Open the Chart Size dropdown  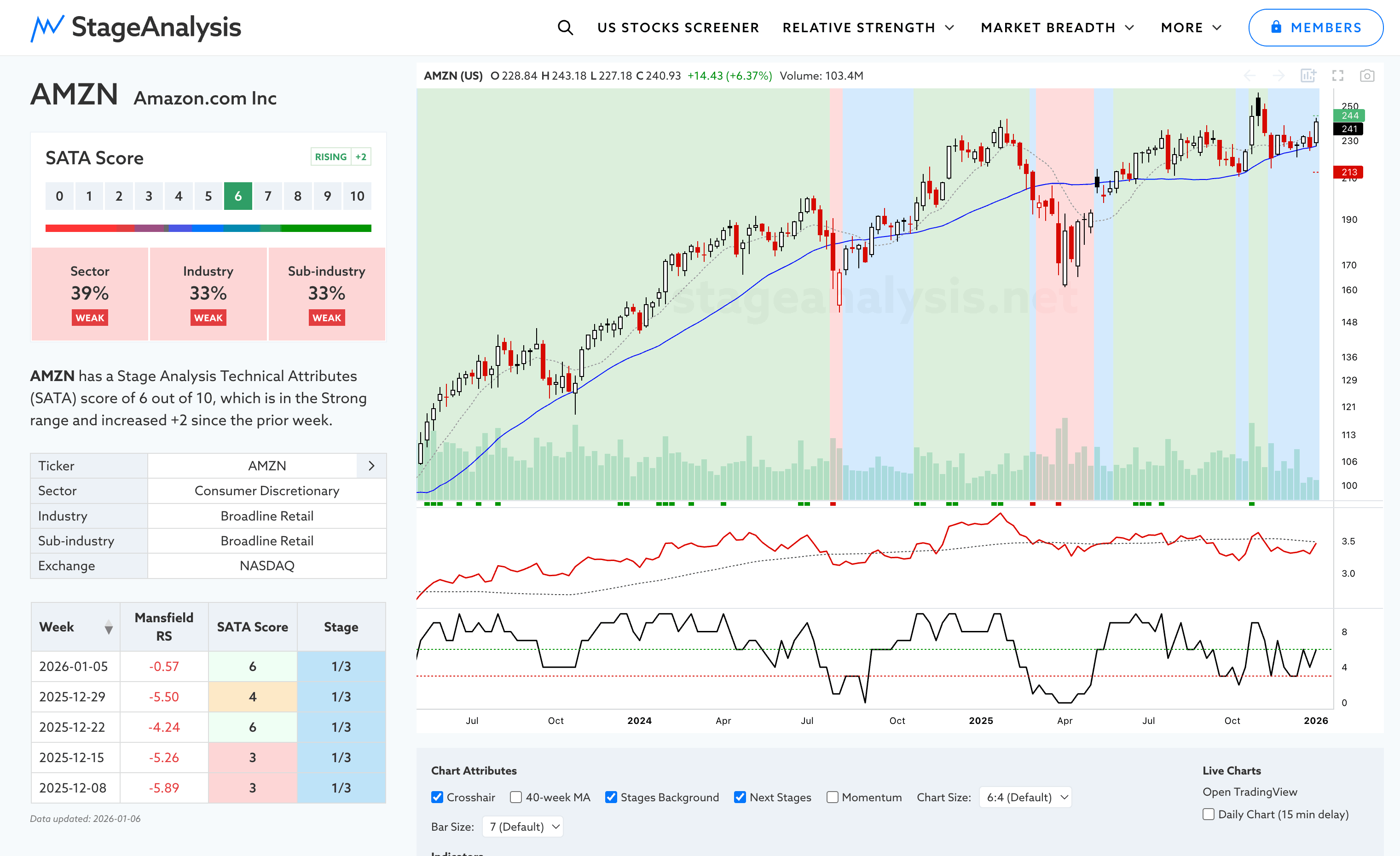(1025, 797)
